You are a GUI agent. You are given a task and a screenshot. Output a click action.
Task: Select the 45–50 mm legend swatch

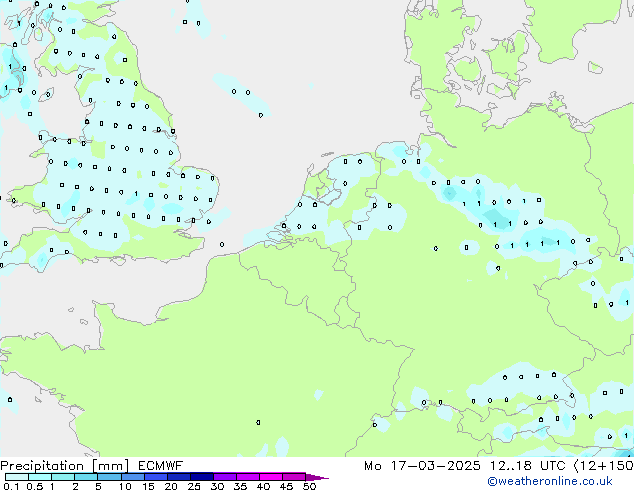coord(294,477)
